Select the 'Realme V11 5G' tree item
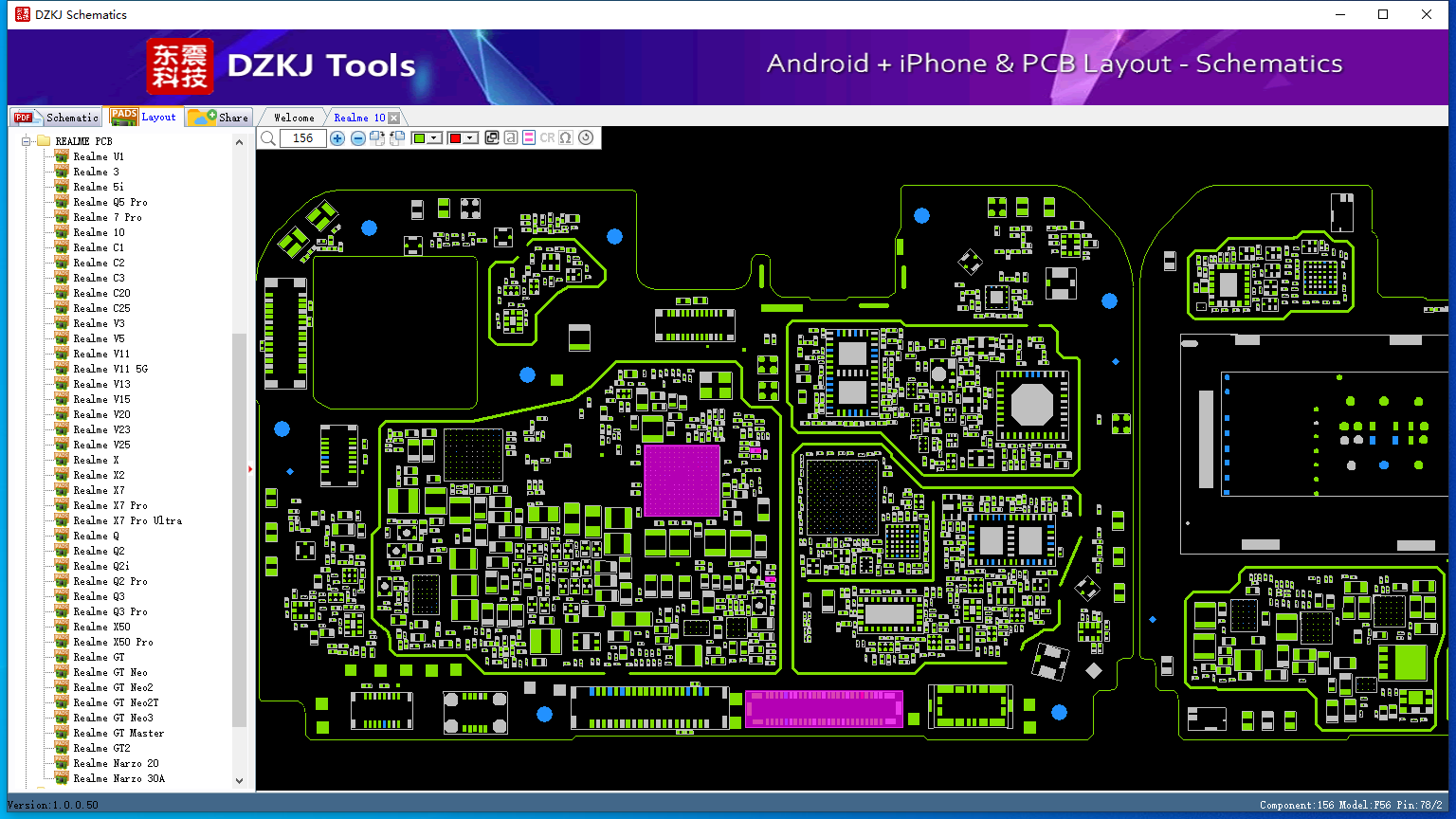1456x819 pixels. pos(110,369)
